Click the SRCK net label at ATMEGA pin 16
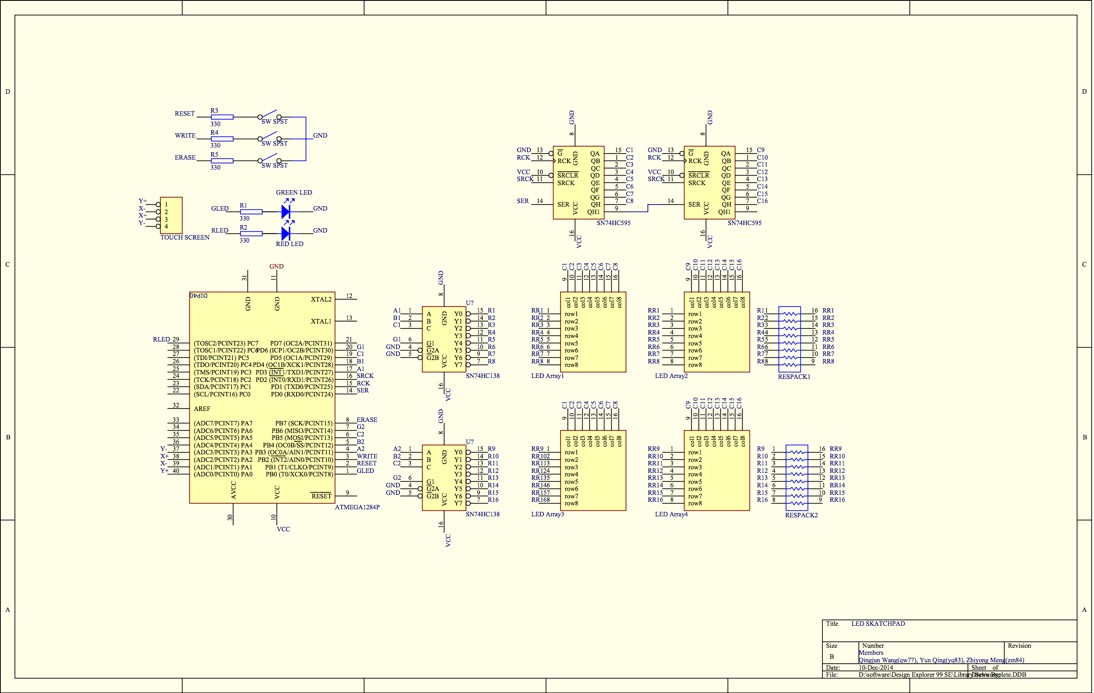The width and height of the screenshot is (1094, 693). [365, 376]
